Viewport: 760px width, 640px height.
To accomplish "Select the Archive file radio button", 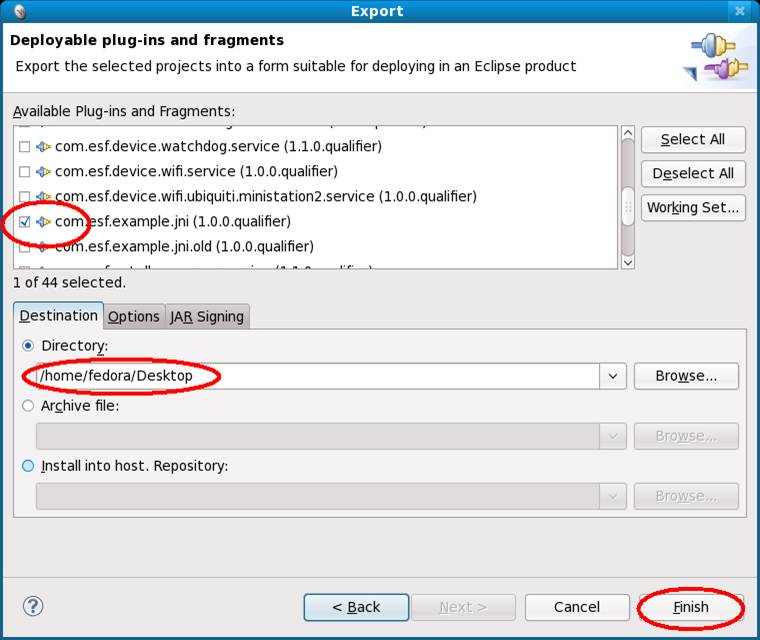I will point(28,406).
